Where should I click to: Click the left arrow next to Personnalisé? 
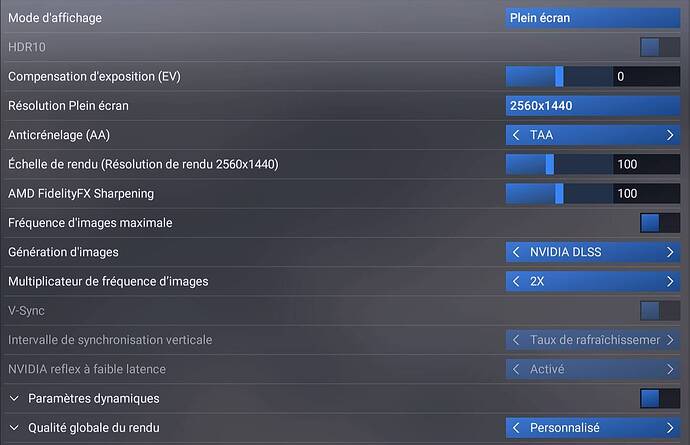[x=516, y=428]
